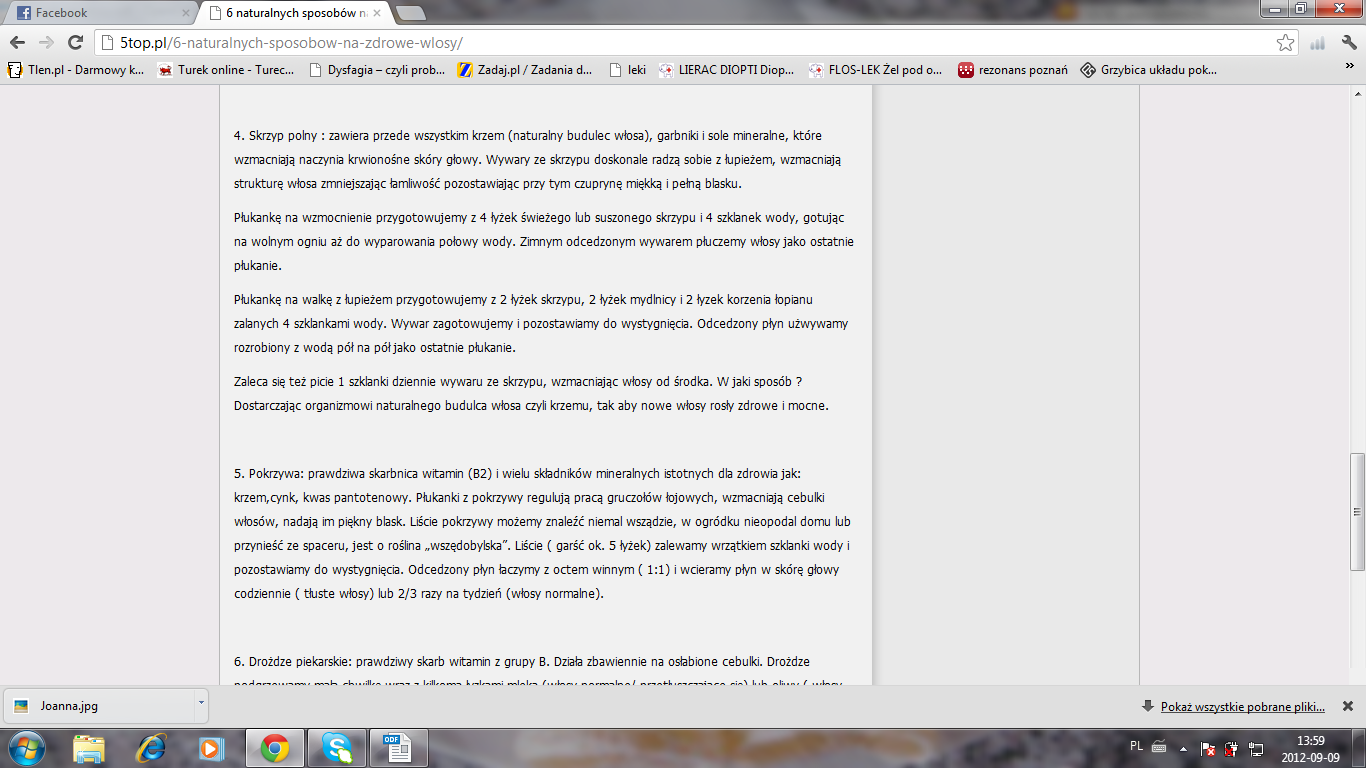Switch to Skype in the taskbar
1366x768 pixels.
tap(338, 748)
